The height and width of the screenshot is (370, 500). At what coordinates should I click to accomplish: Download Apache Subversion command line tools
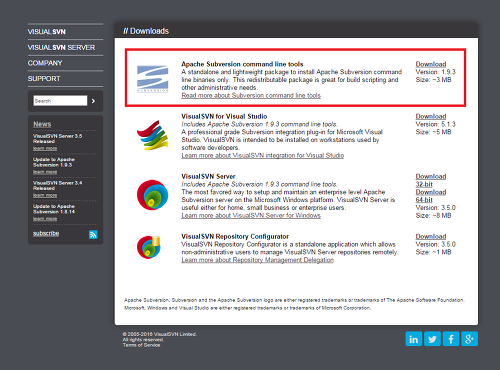point(431,64)
